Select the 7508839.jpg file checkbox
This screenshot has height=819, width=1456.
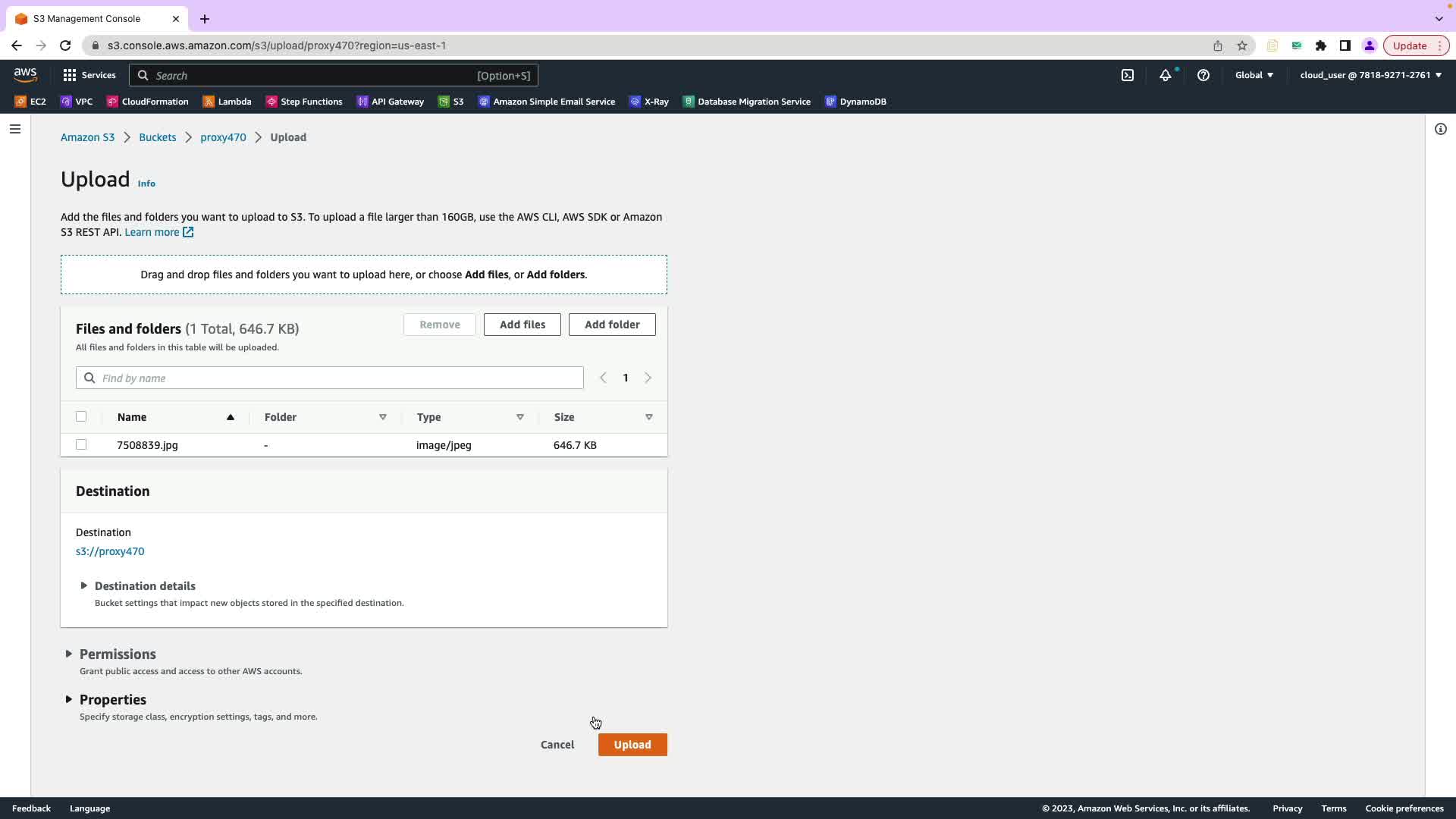81,445
